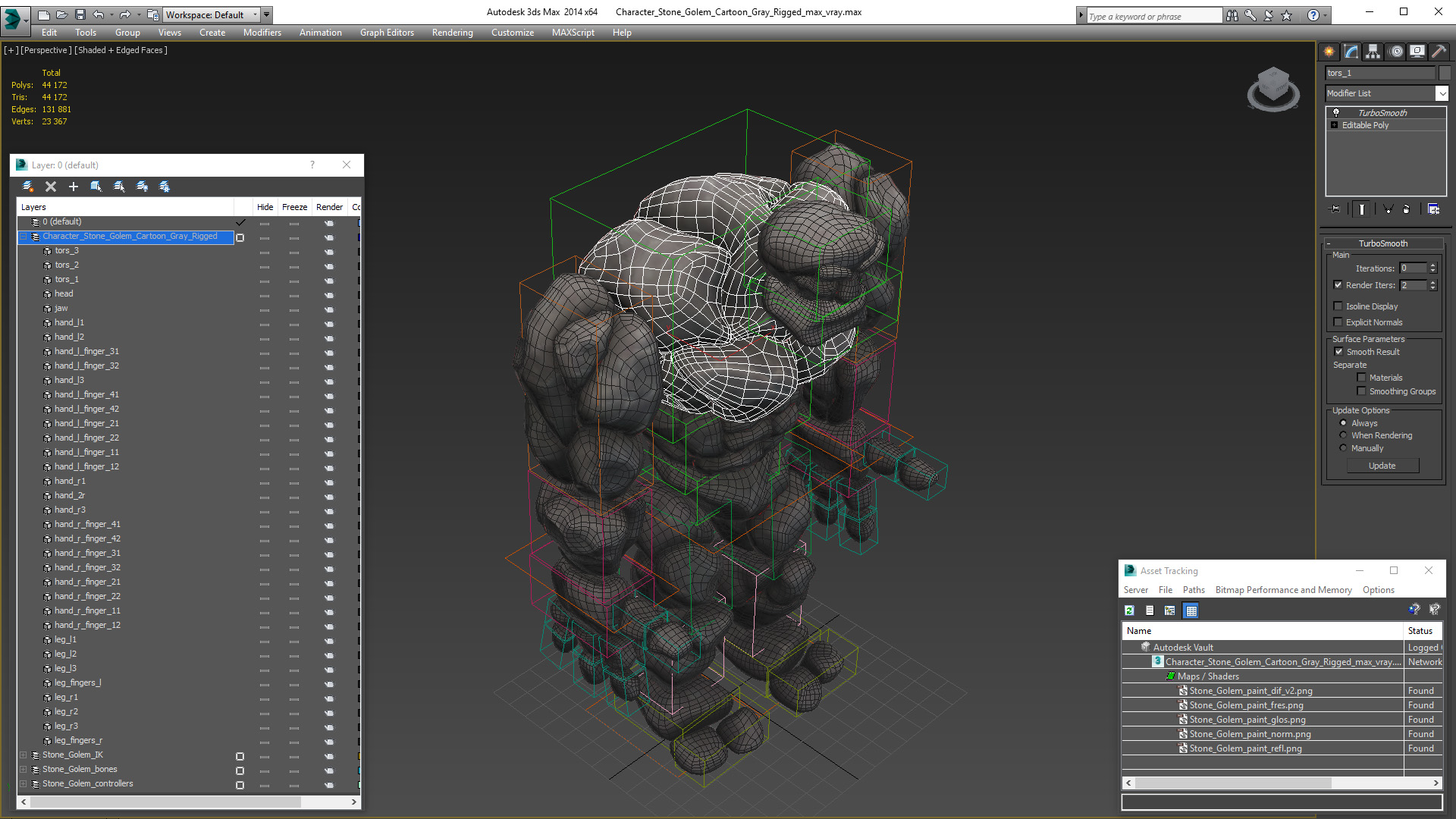Click the Pin Stack icon
The image size is (1456, 819).
1335,209
